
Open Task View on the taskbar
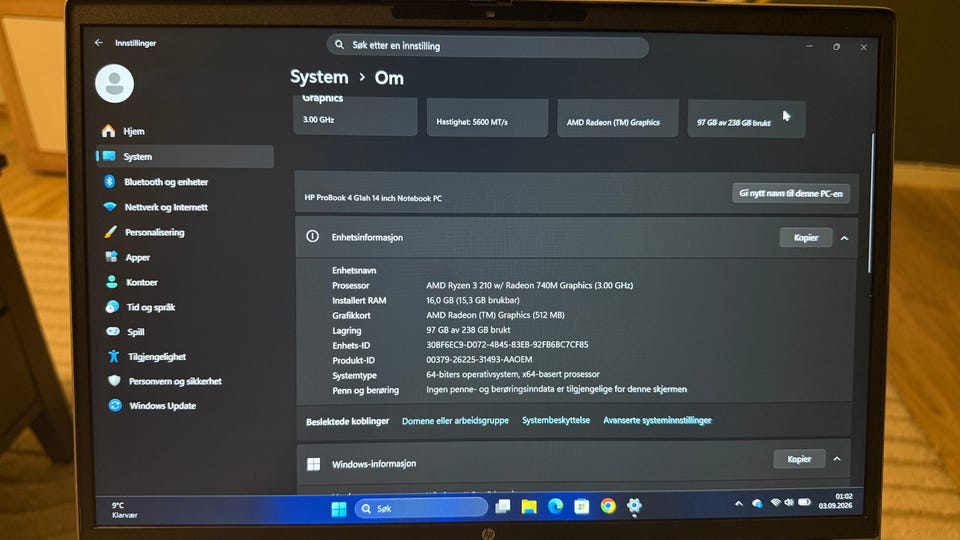[x=503, y=506]
